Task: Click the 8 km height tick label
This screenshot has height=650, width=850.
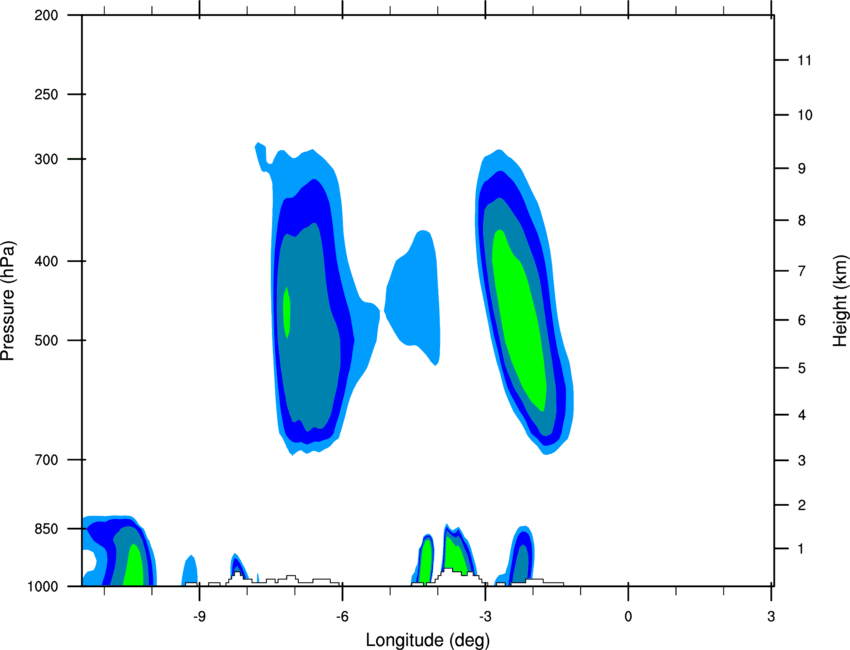Action: click(x=802, y=221)
